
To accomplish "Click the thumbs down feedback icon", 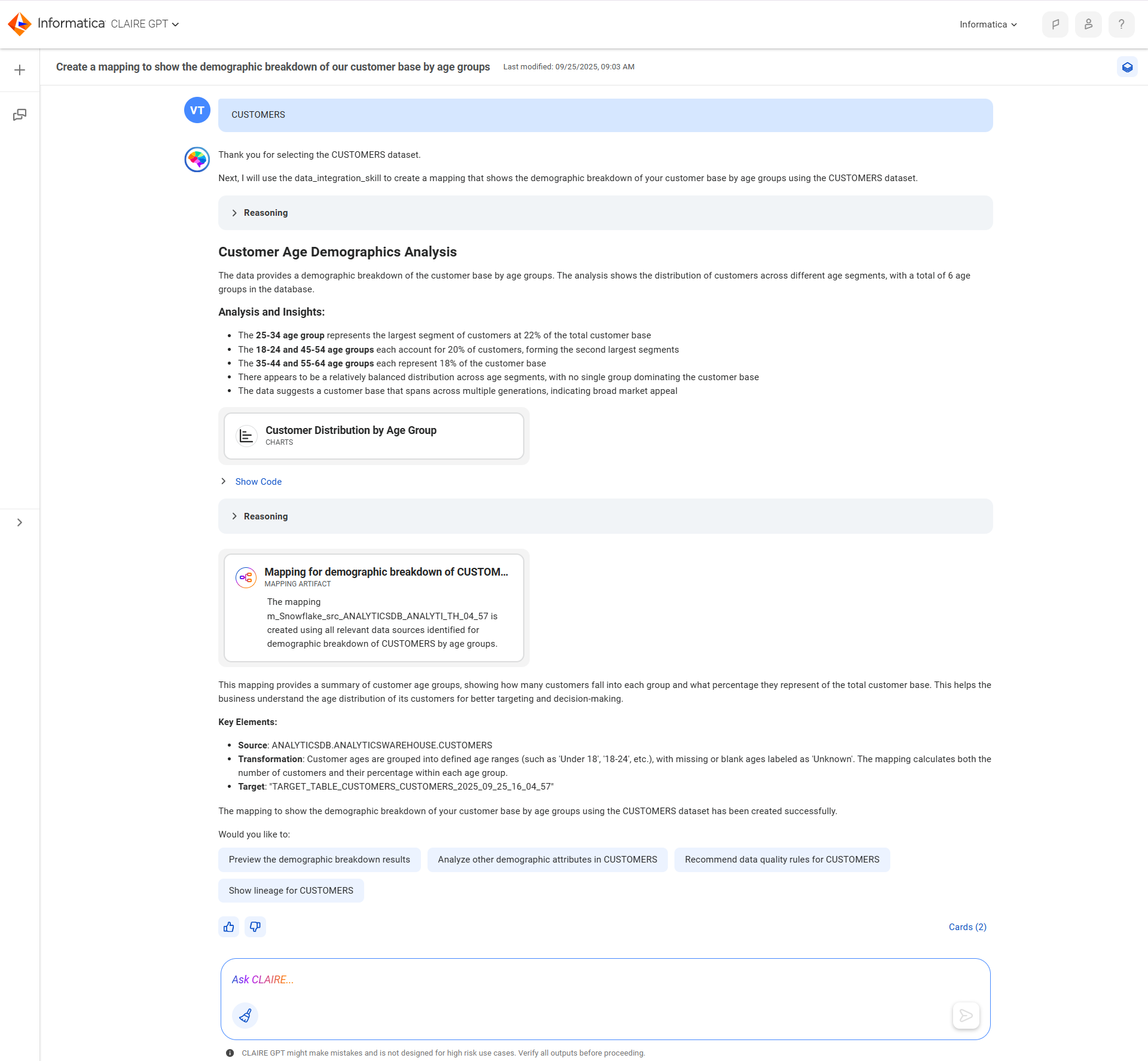I will pos(255,927).
